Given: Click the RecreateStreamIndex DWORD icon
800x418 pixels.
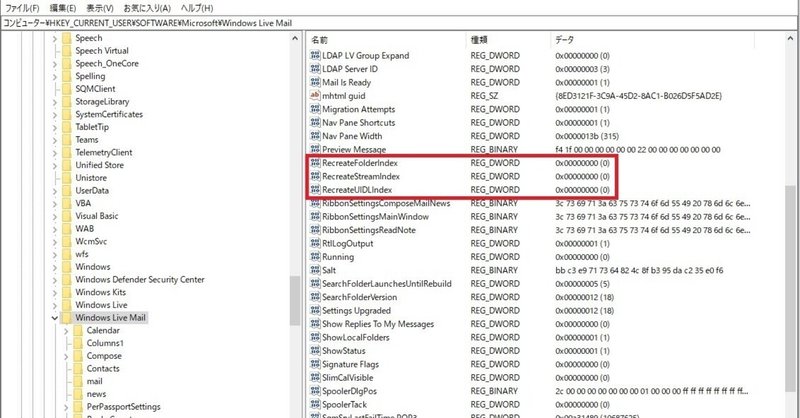Looking at the screenshot, I should tap(315, 176).
